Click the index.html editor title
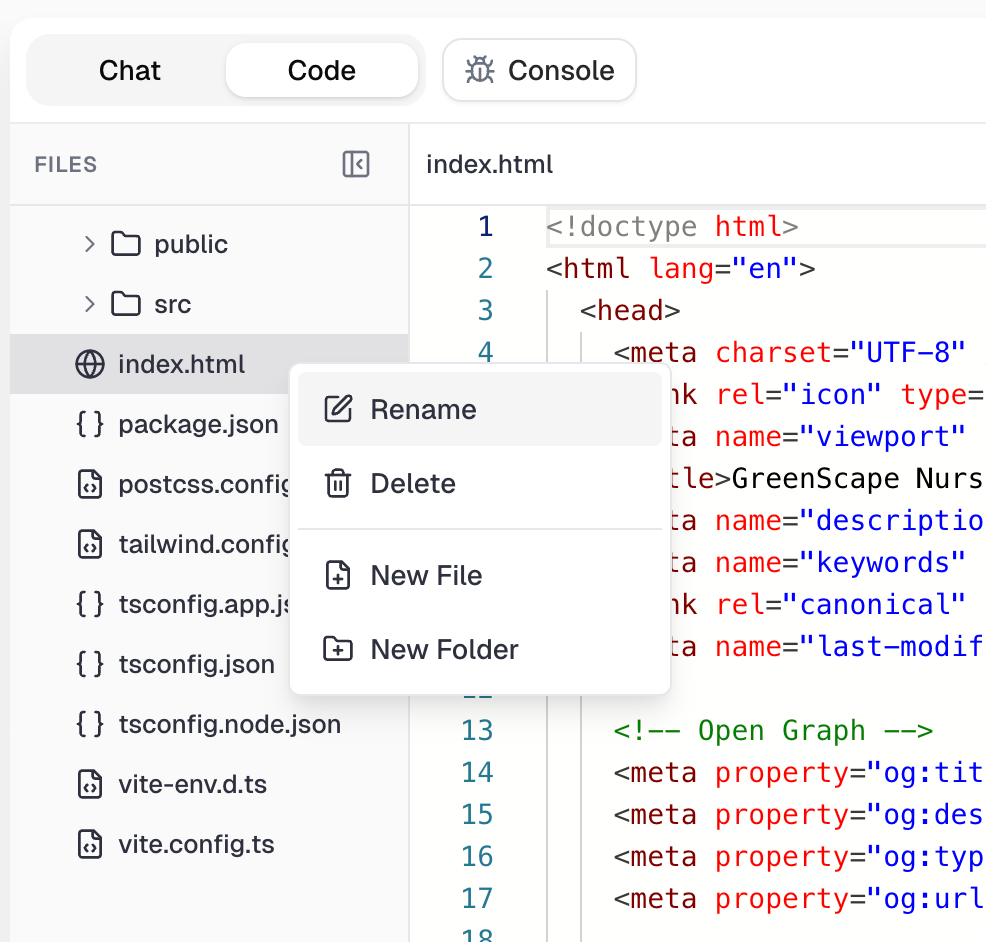986x942 pixels. click(x=489, y=165)
